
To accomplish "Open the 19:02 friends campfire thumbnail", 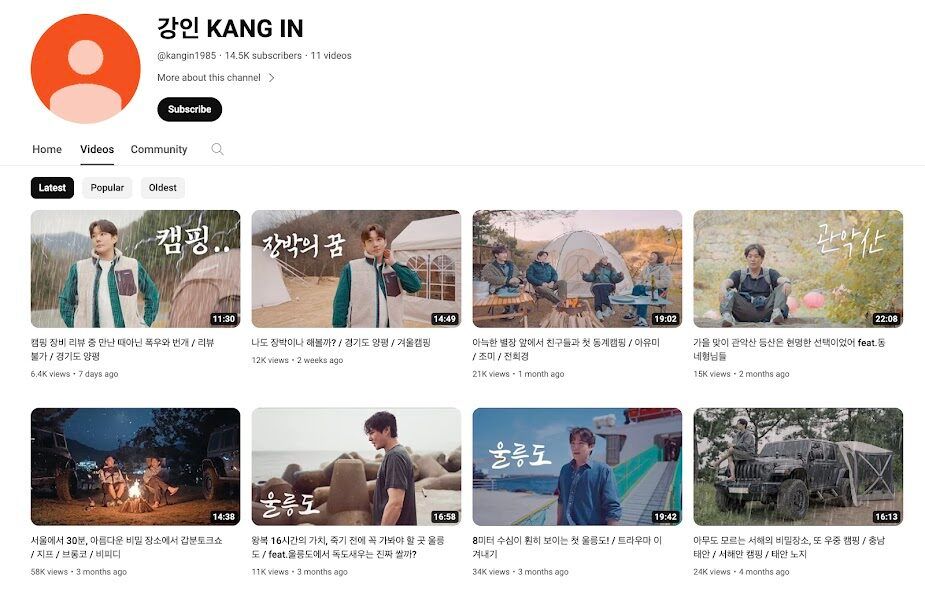I will (578, 269).
